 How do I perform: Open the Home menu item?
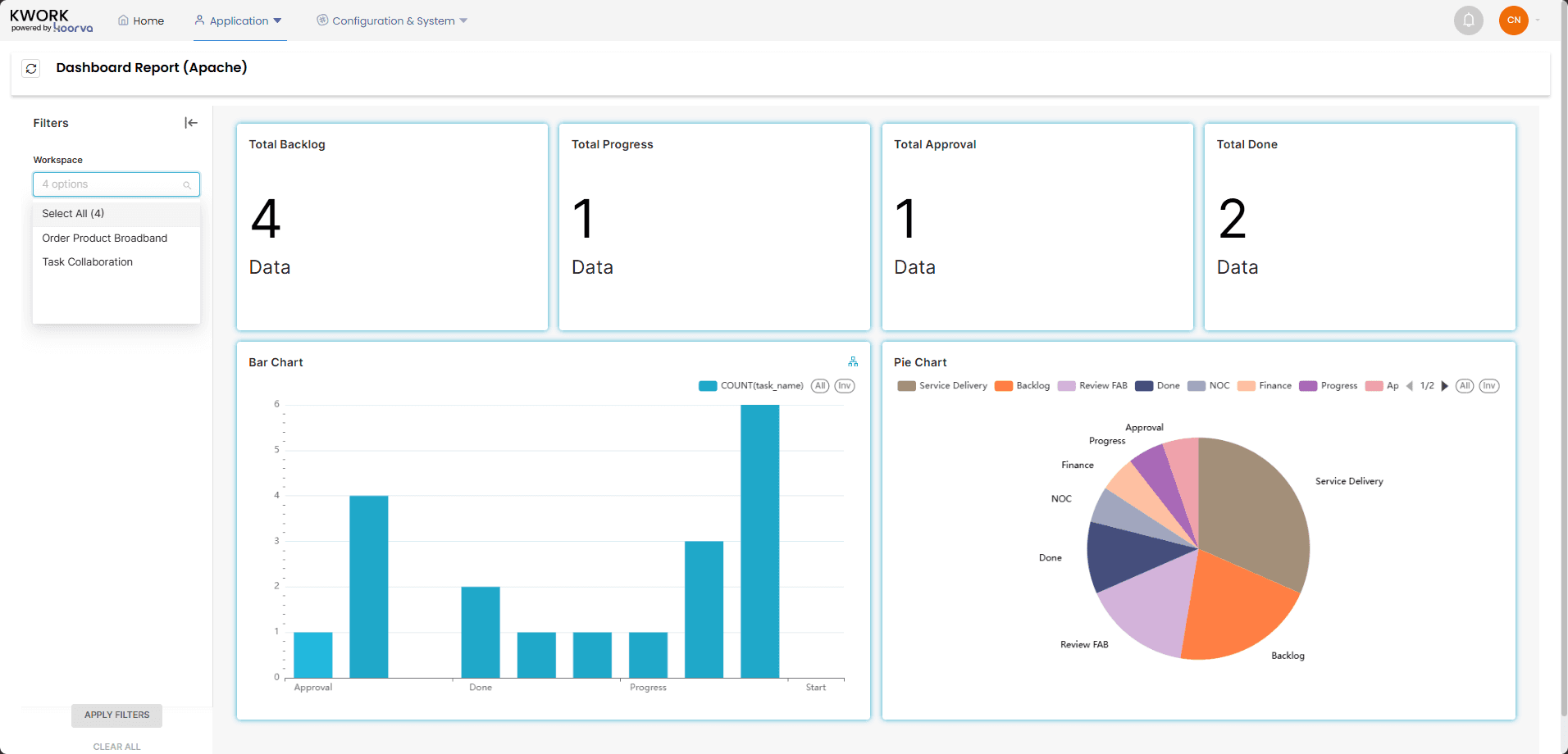[141, 20]
